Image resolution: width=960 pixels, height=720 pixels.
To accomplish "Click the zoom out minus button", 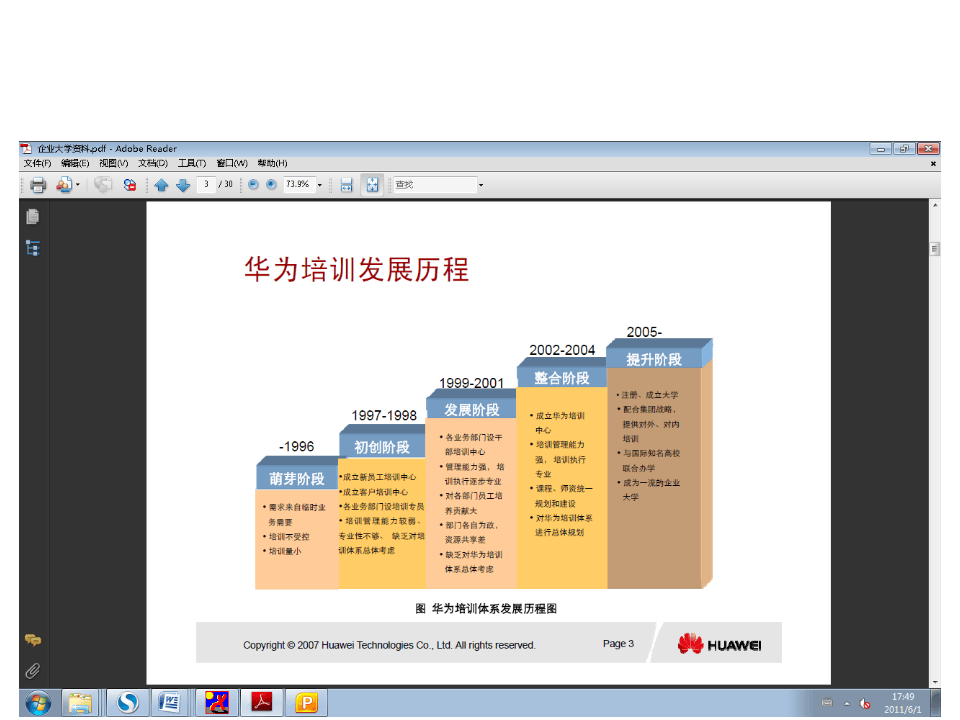I will click(x=253, y=184).
